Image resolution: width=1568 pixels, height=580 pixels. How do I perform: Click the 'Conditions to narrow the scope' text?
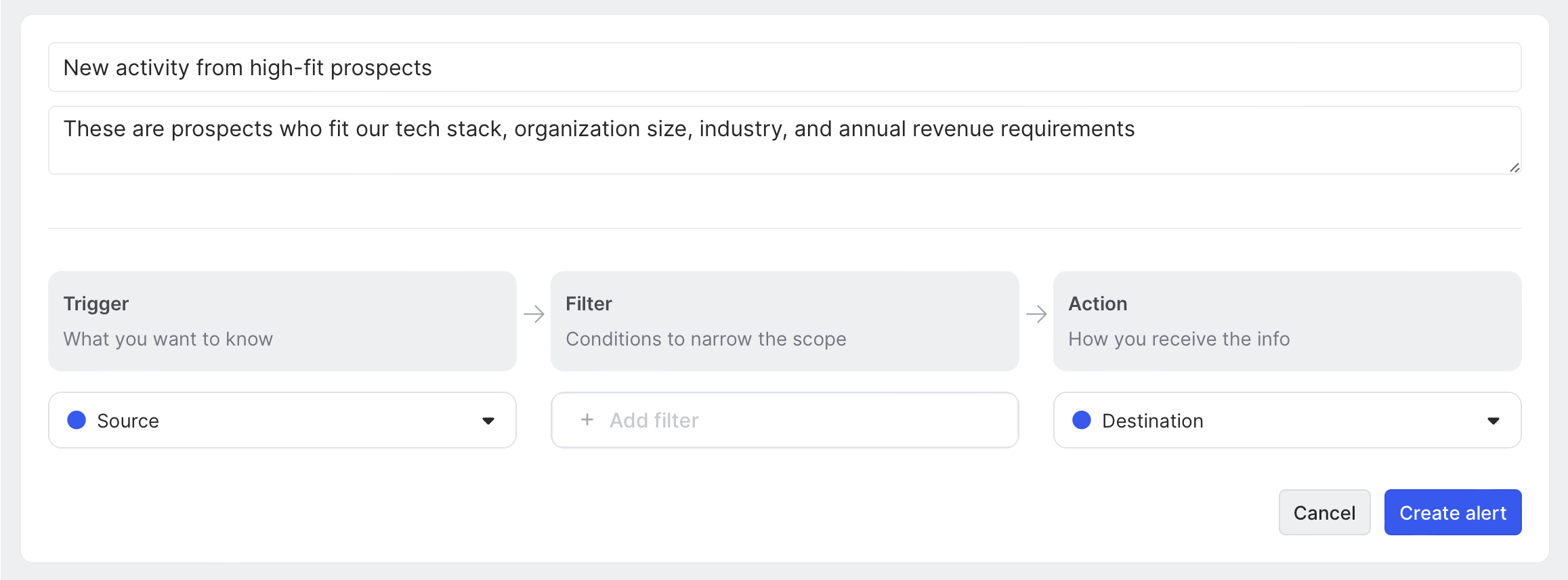pyautogui.click(x=706, y=339)
